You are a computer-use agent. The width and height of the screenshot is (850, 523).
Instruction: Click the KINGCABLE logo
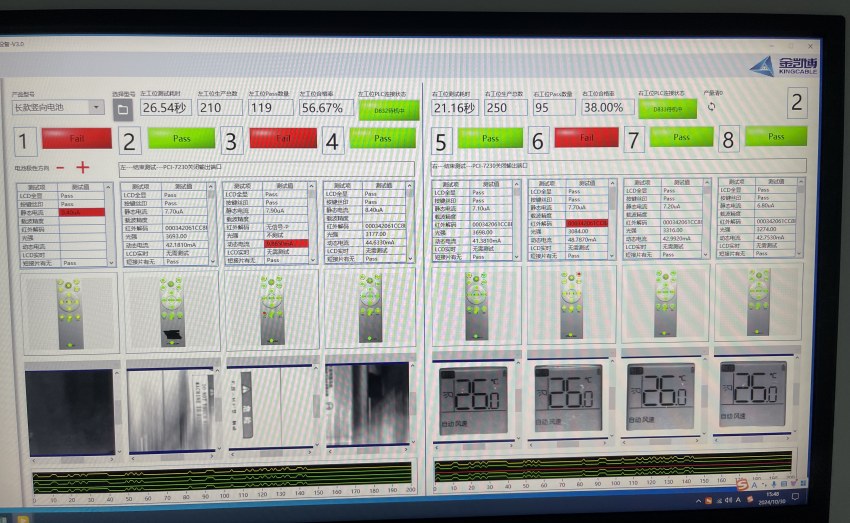click(x=784, y=66)
